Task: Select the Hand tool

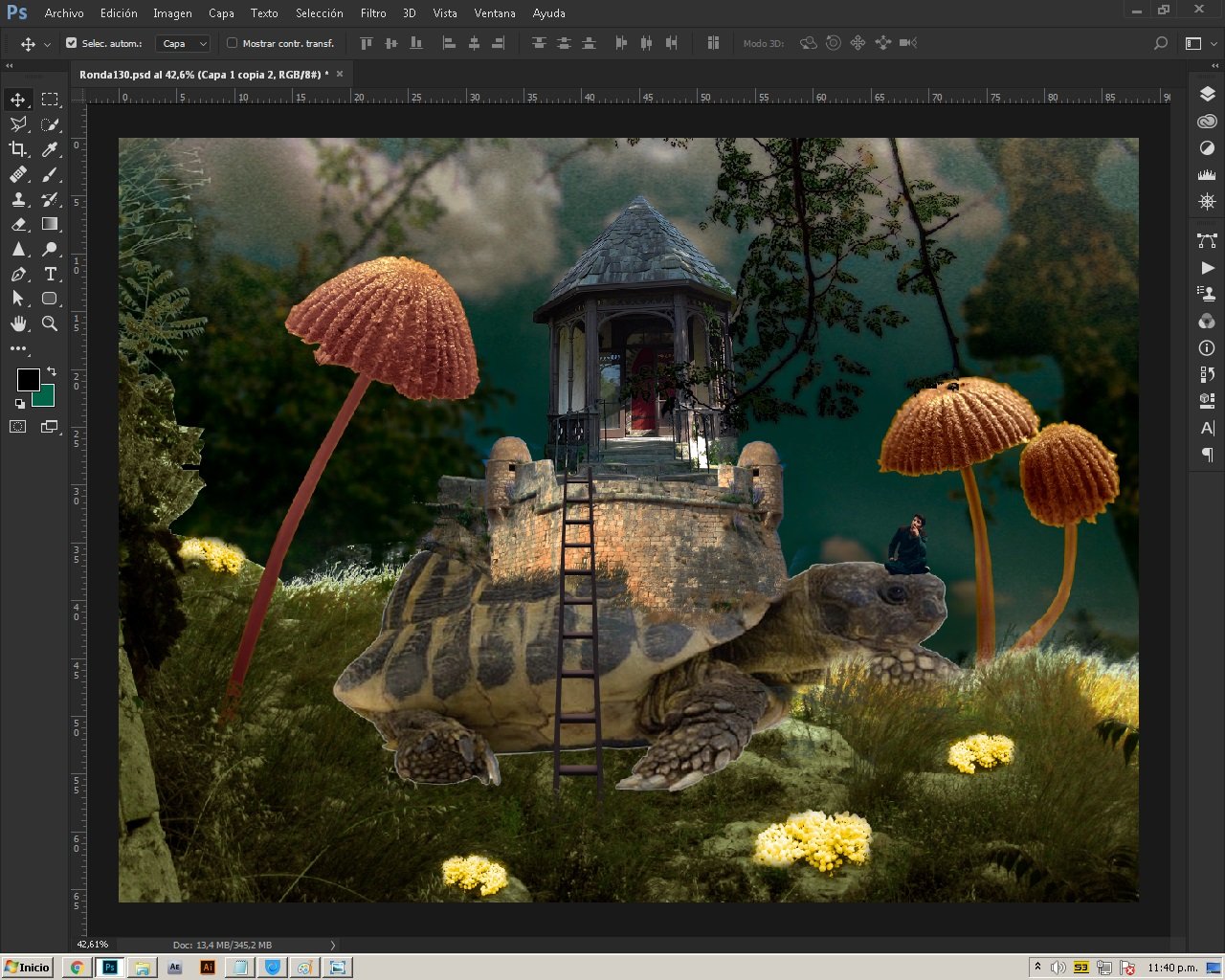Action: click(18, 323)
